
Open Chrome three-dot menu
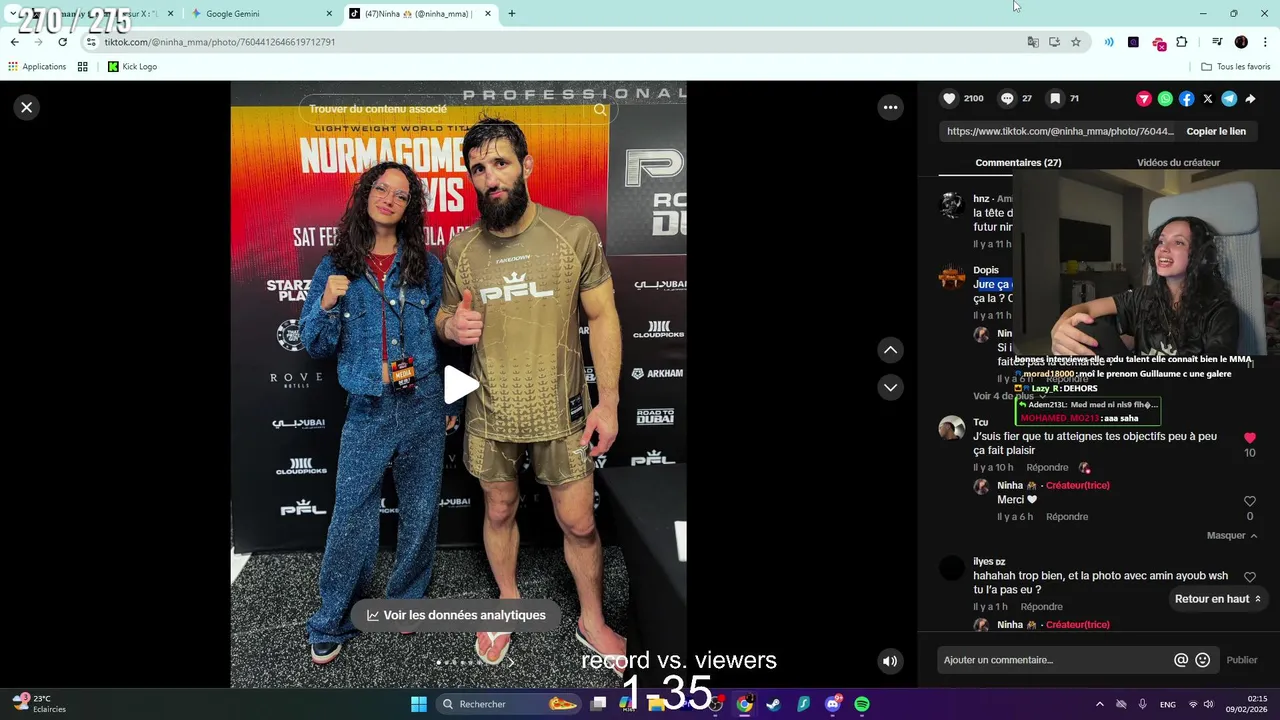(1266, 42)
